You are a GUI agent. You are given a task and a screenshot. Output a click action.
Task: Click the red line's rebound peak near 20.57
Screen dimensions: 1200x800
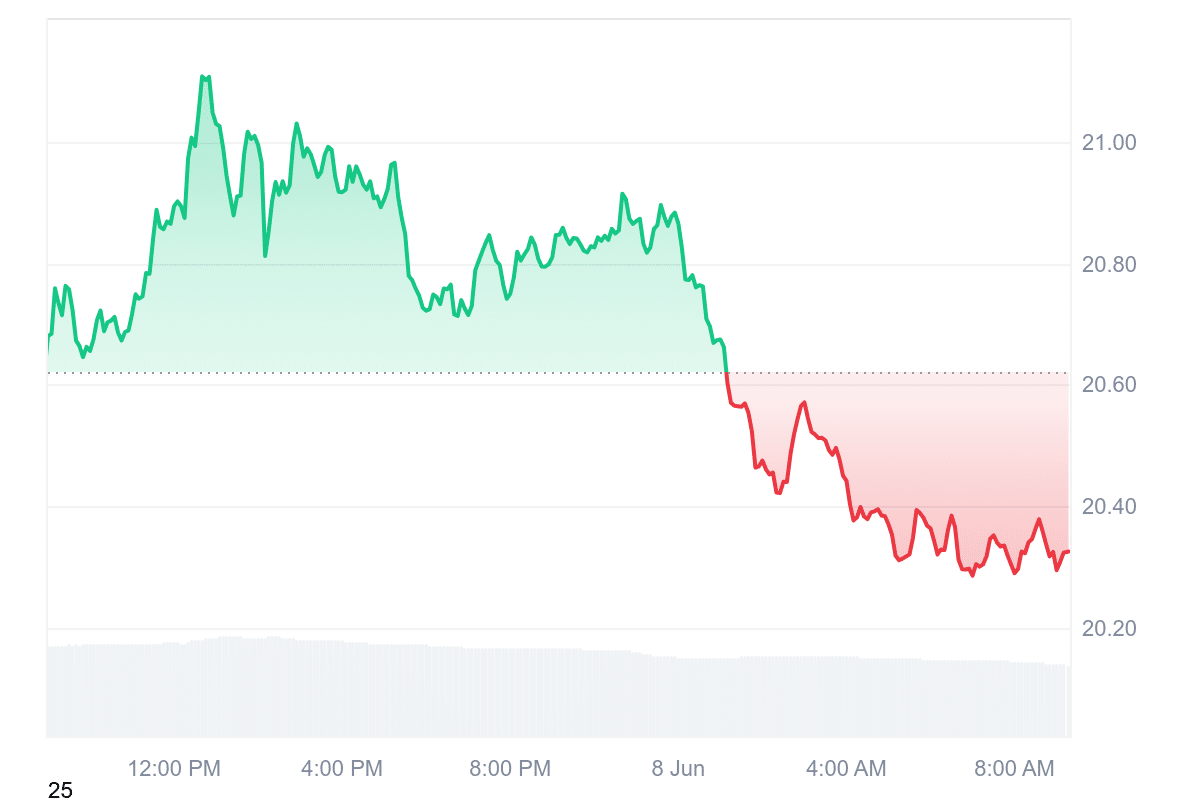(x=805, y=402)
